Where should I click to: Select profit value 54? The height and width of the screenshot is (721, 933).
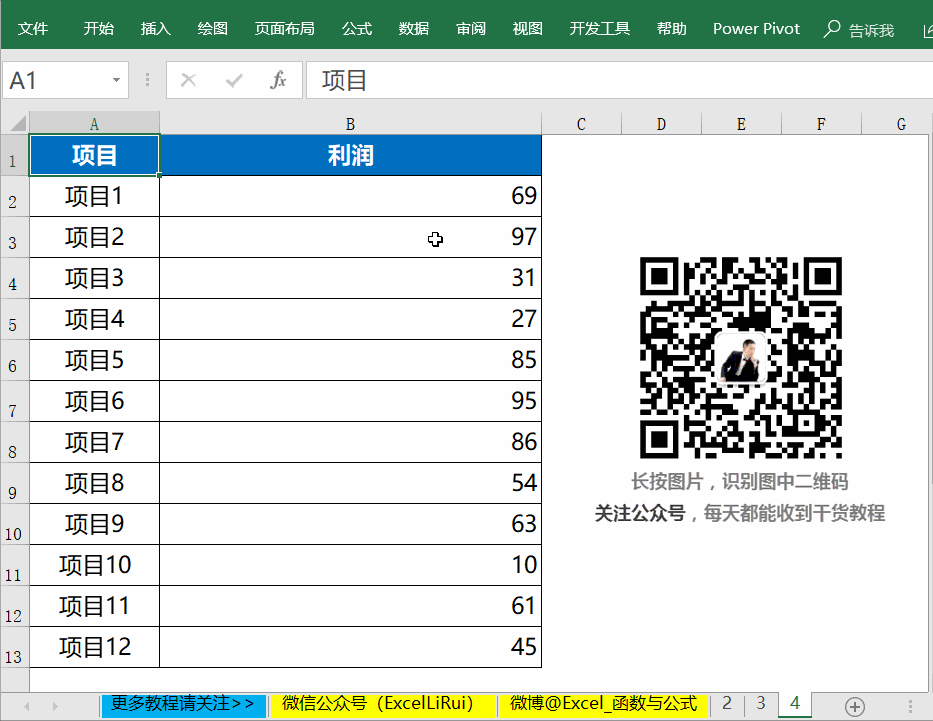tap(350, 484)
